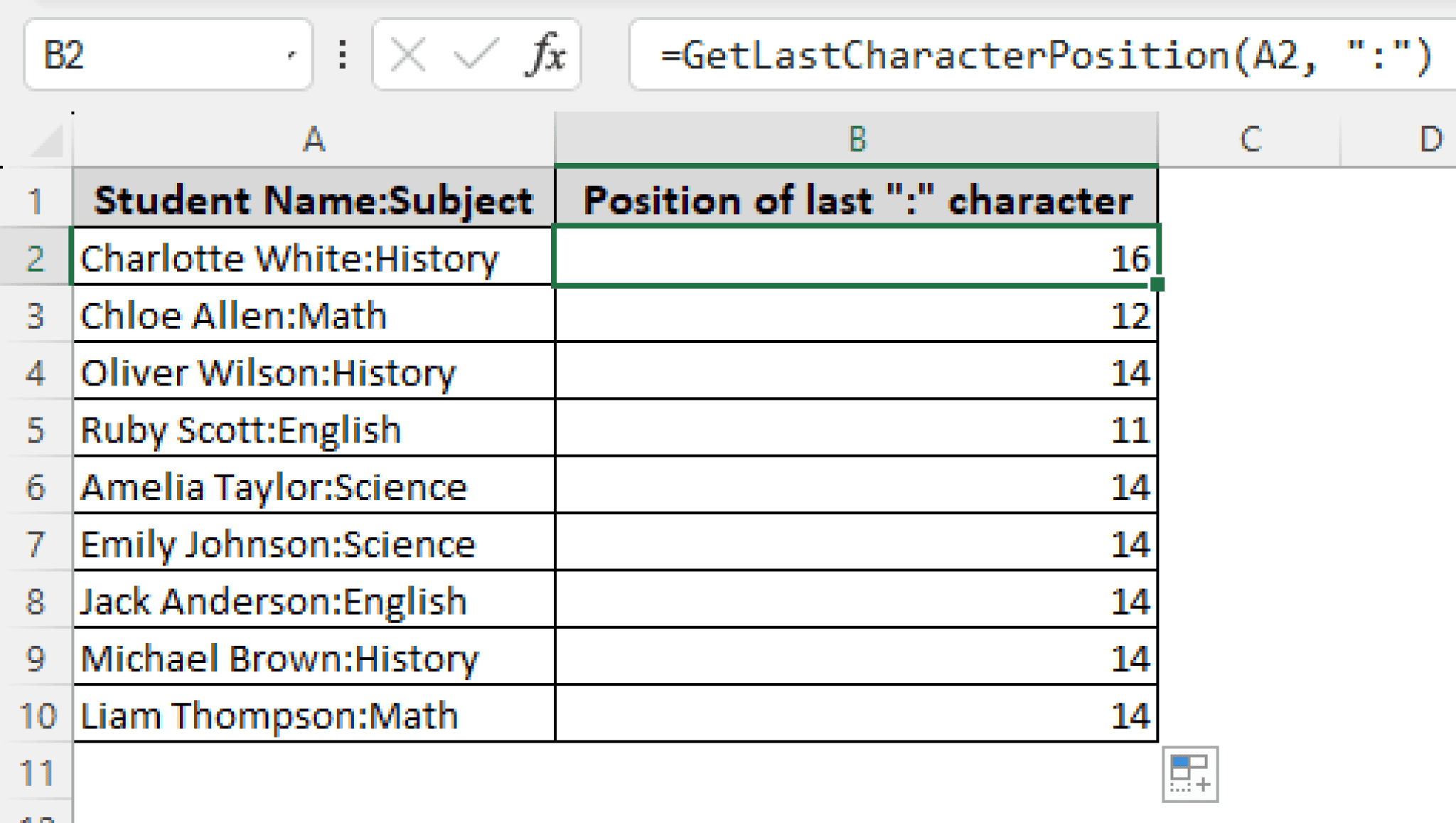Screen dimensions: 1456x823
Task: Click the vertical dots separator near Name Box
Action: click(341, 53)
